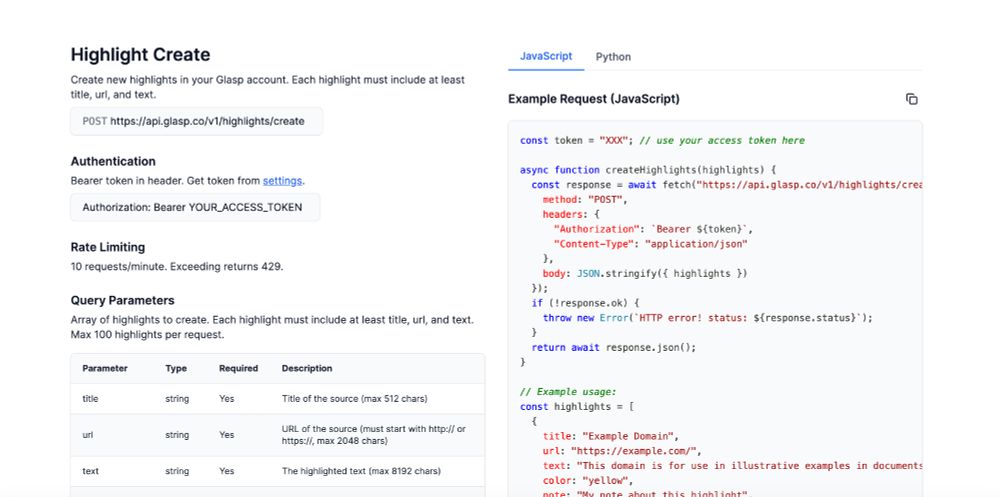The image size is (1000, 497).
Task: Click the "Content-Type" header code line
Action: (x=651, y=244)
